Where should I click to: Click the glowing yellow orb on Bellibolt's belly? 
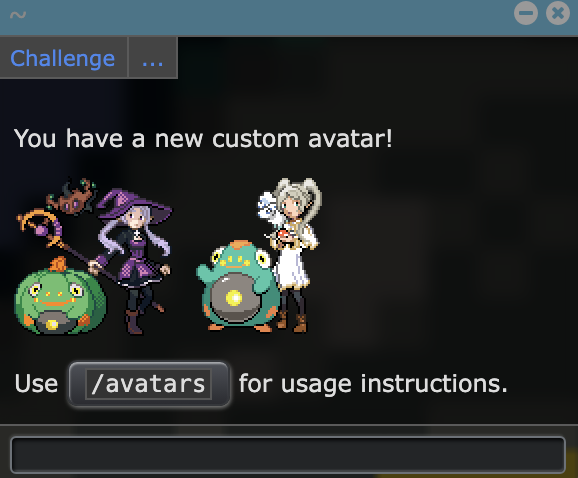point(234,297)
